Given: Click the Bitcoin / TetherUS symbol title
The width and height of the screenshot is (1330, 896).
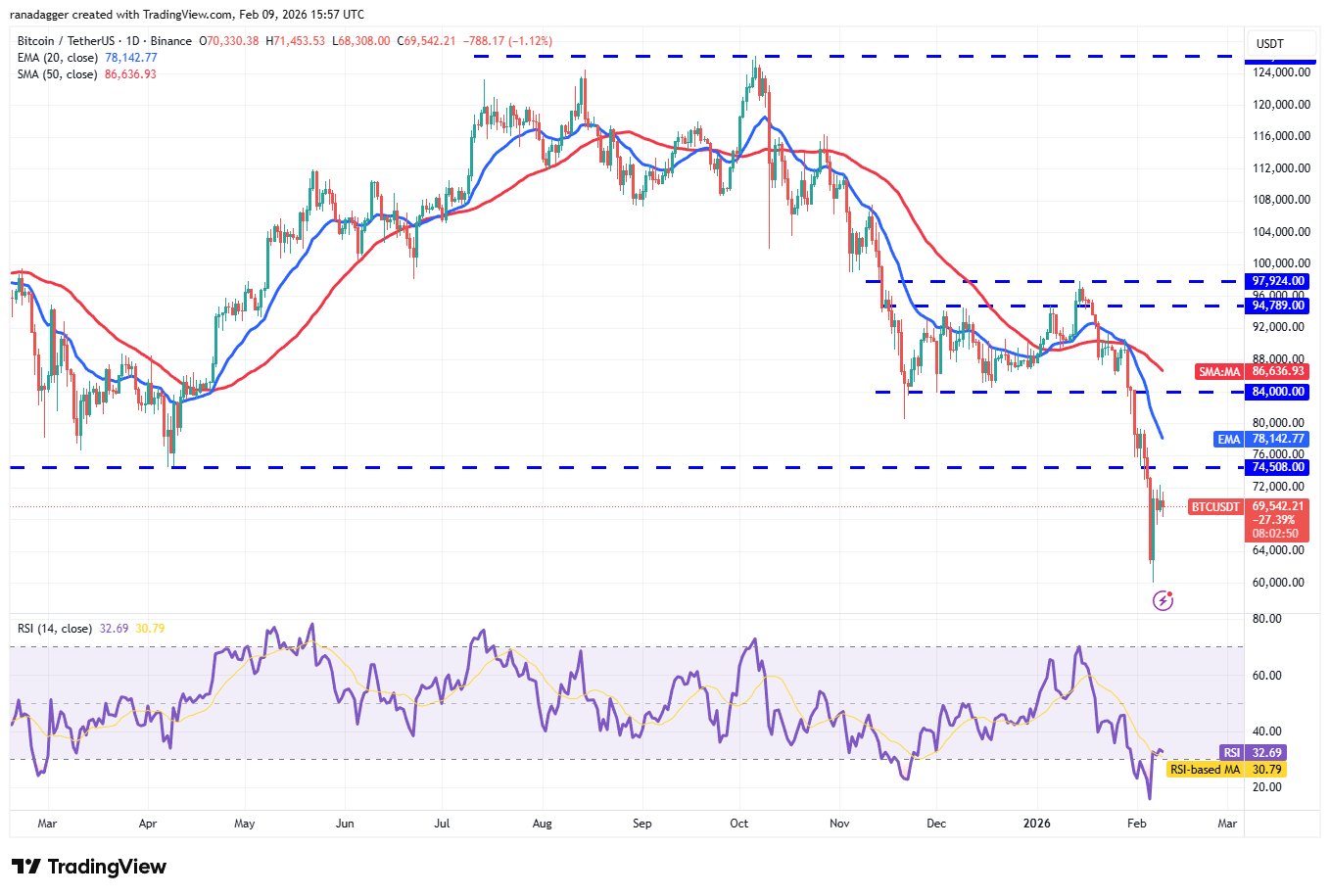Looking at the screenshot, I should (105, 41).
